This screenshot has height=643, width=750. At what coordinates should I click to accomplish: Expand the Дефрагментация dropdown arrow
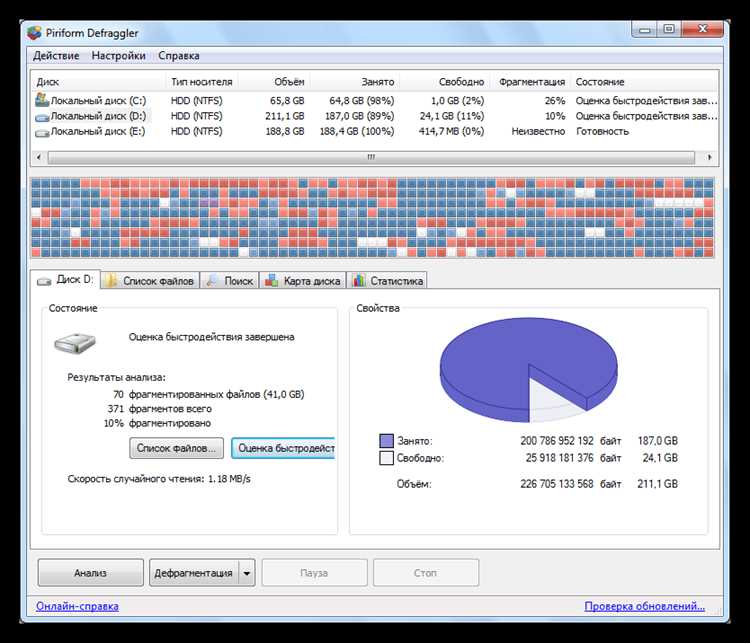[x=247, y=573]
